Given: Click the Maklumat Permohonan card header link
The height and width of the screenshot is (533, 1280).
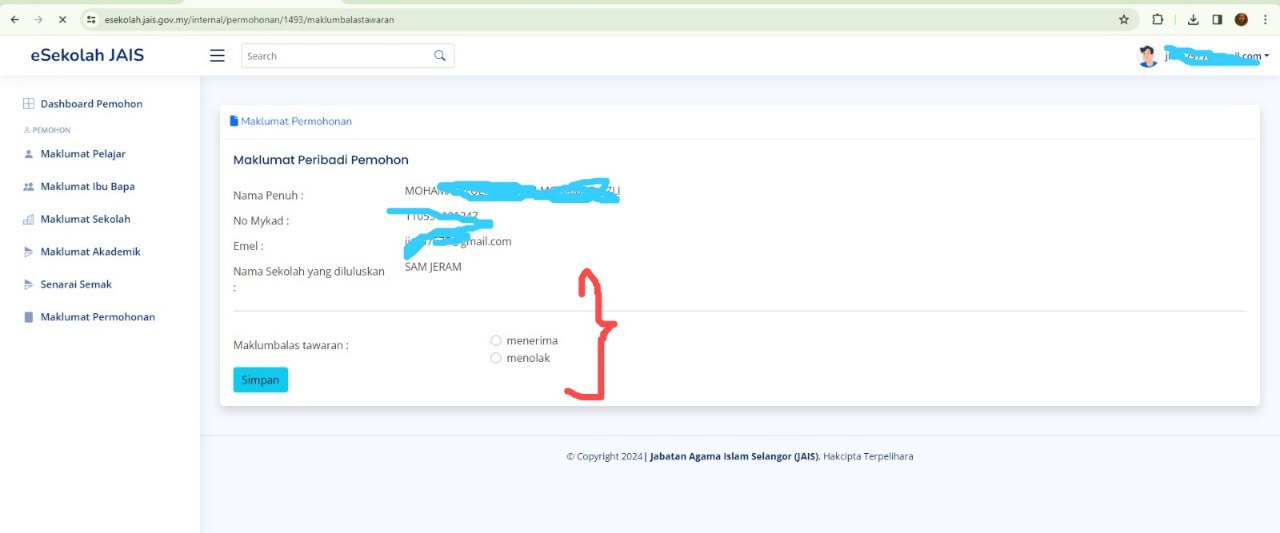Looking at the screenshot, I should [295, 121].
